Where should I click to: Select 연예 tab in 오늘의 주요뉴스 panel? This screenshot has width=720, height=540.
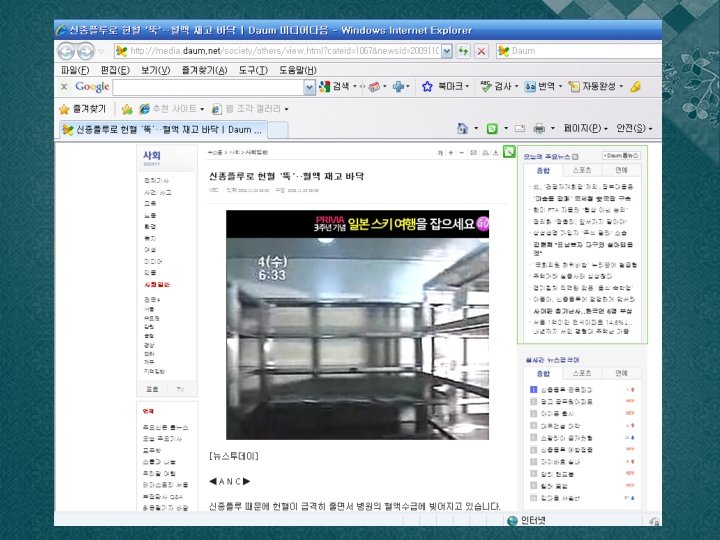621,170
